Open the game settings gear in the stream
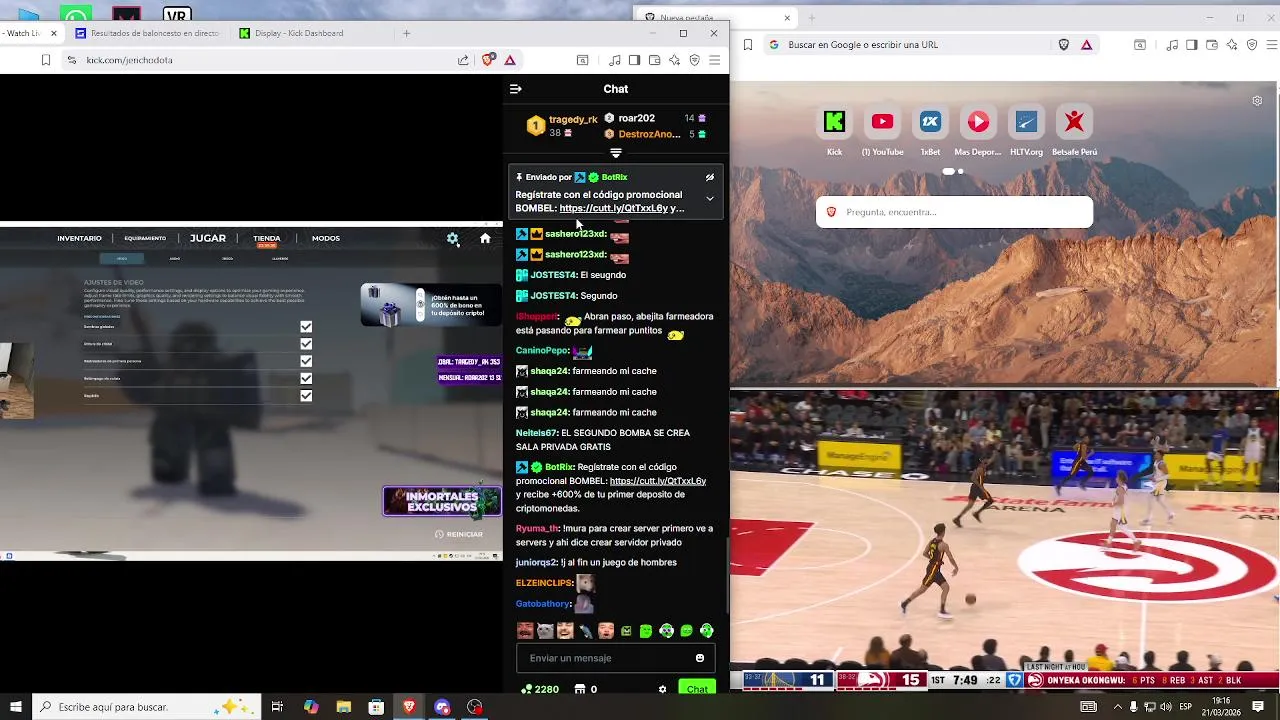 point(453,239)
